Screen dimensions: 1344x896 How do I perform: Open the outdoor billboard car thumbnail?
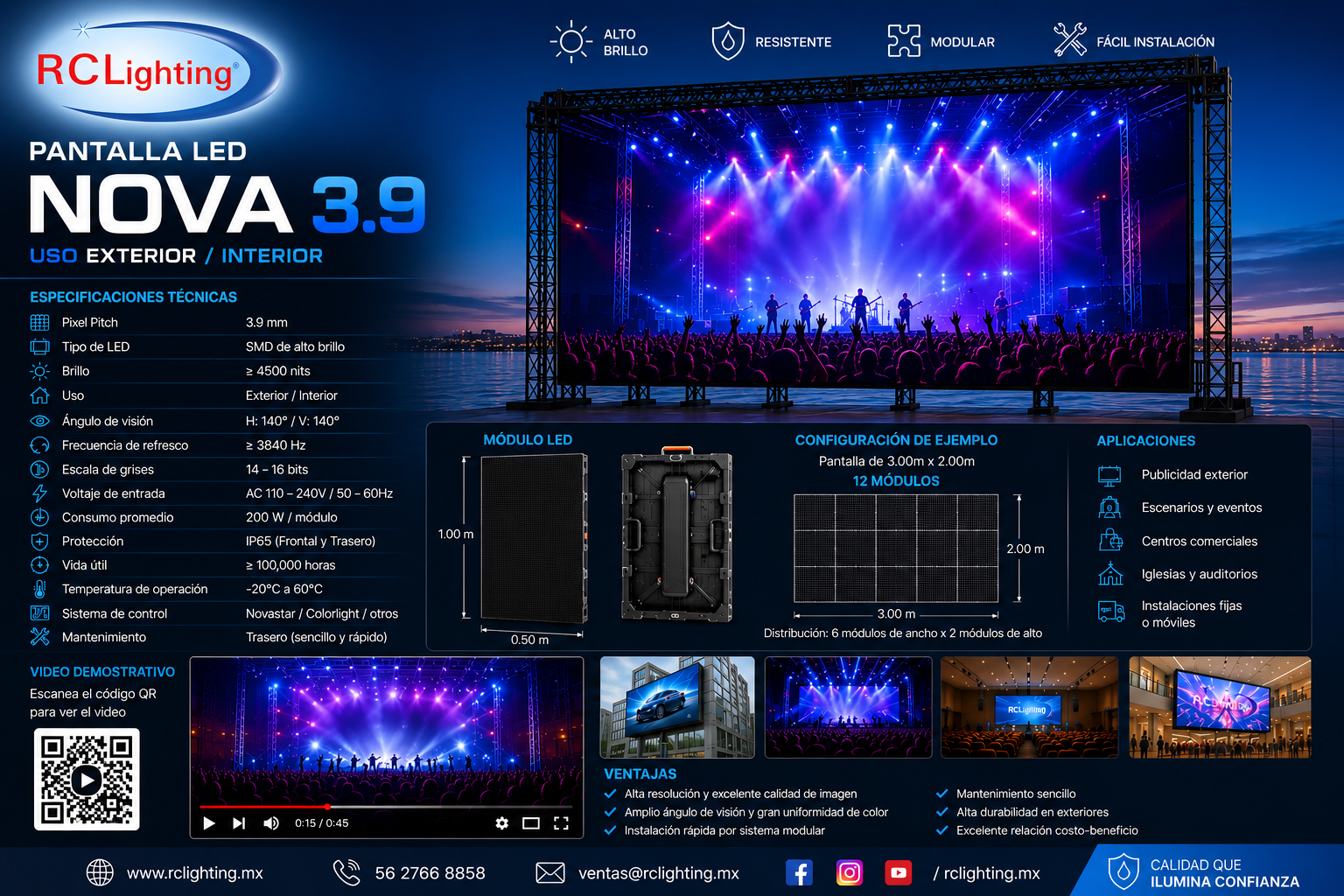(677, 707)
